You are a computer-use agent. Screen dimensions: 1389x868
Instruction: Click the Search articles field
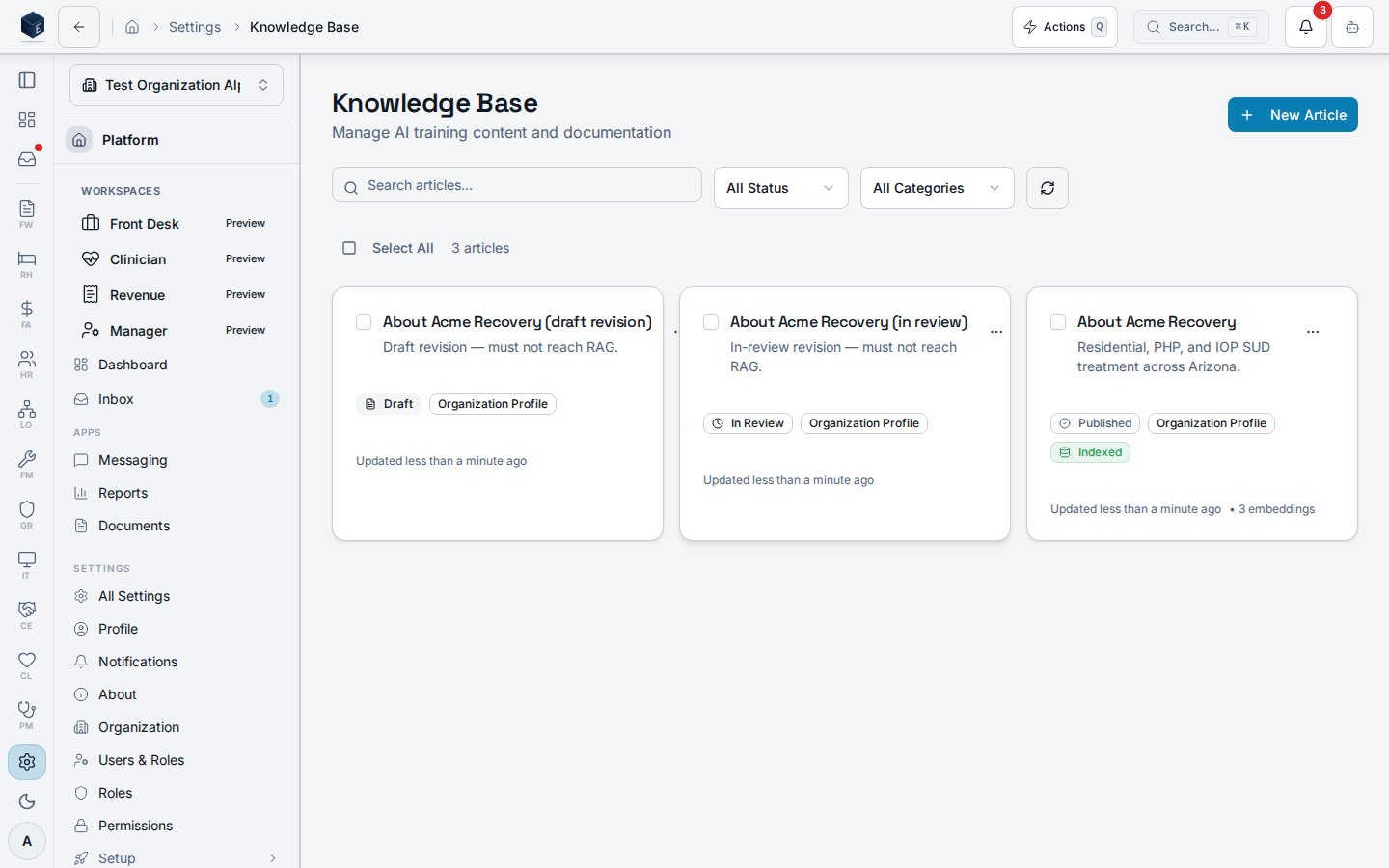(x=517, y=185)
